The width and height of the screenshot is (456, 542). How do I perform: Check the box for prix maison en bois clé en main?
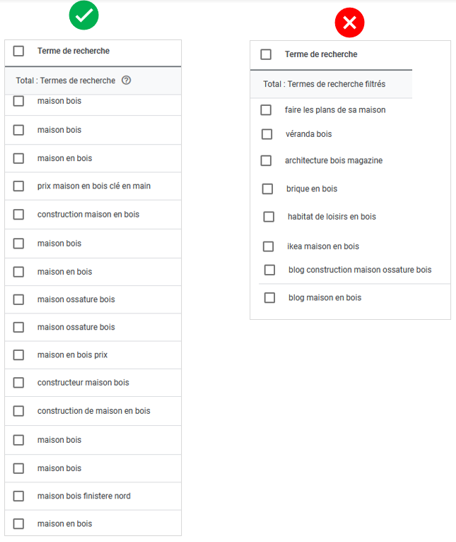click(19, 186)
